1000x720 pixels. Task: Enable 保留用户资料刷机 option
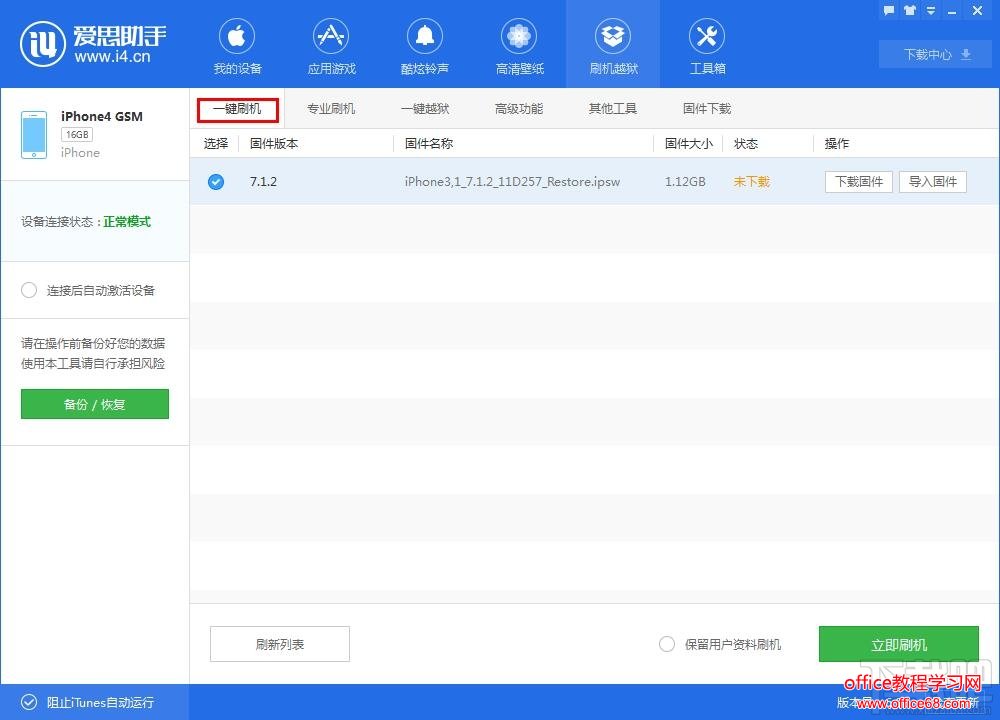tap(667, 645)
